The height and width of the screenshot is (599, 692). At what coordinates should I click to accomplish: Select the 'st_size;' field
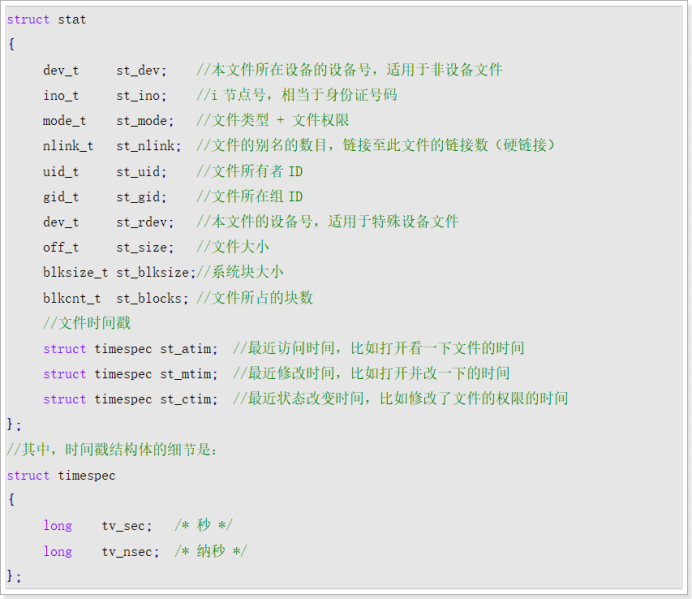[x=145, y=247]
